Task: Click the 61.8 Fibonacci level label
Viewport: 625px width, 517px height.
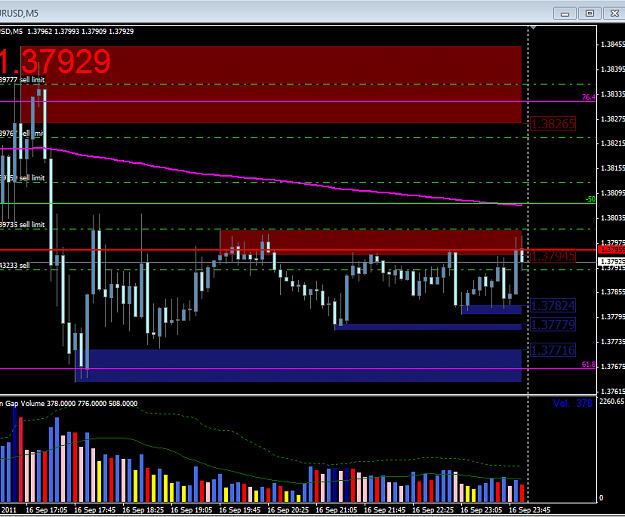Action: pyautogui.click(x=588, y=364)
